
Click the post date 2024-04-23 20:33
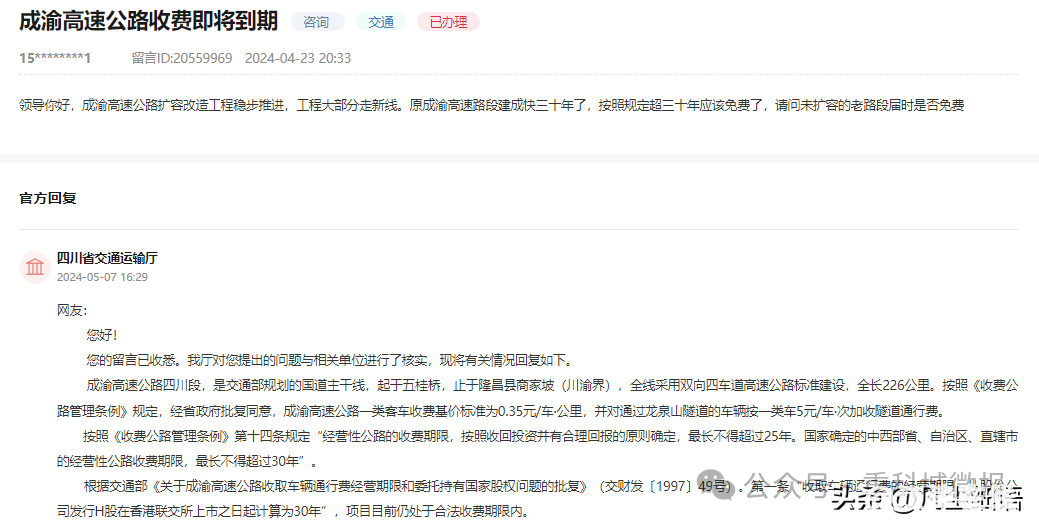coord(298,58)
